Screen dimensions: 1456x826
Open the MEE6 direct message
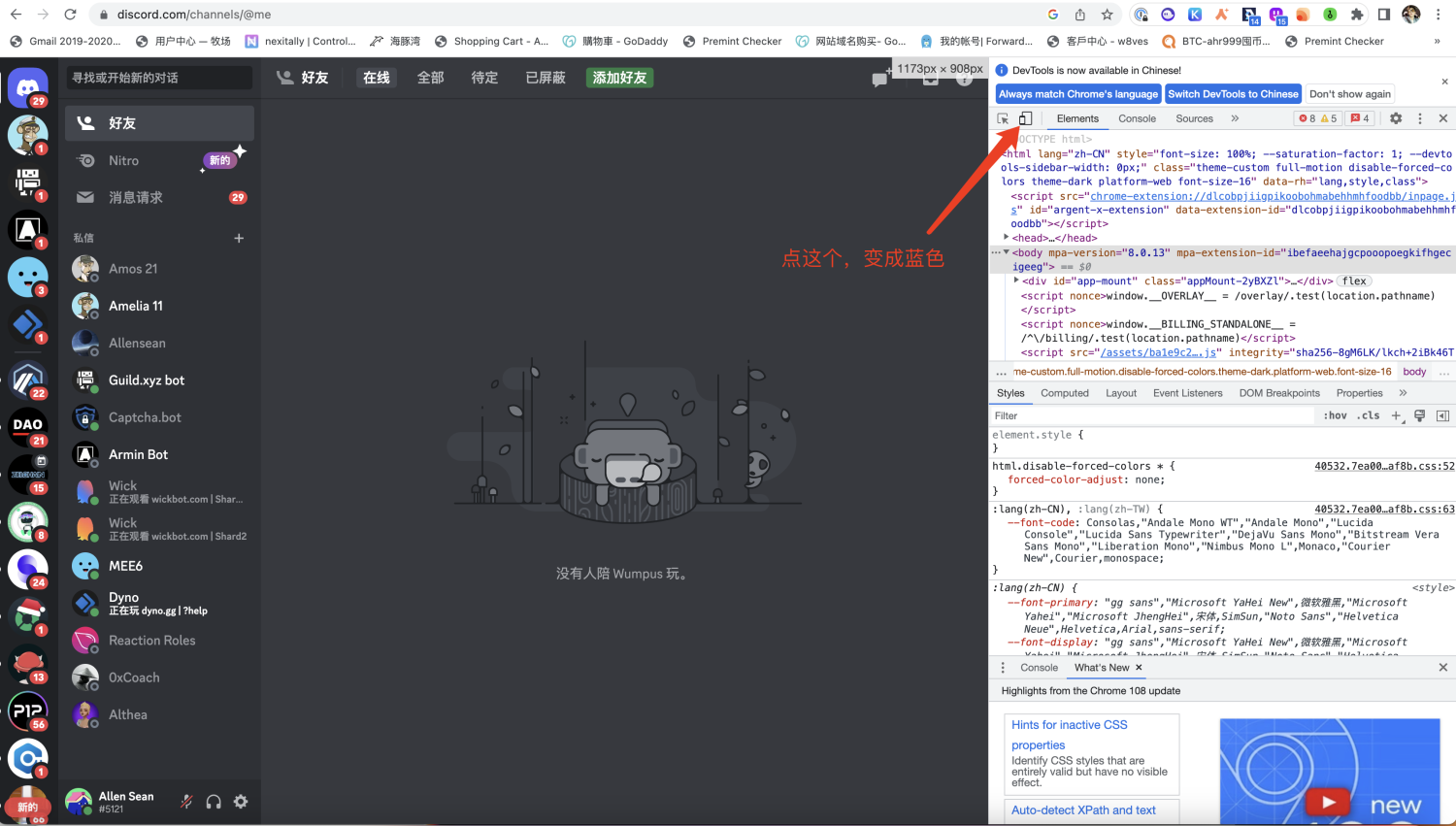coord(159,566)
